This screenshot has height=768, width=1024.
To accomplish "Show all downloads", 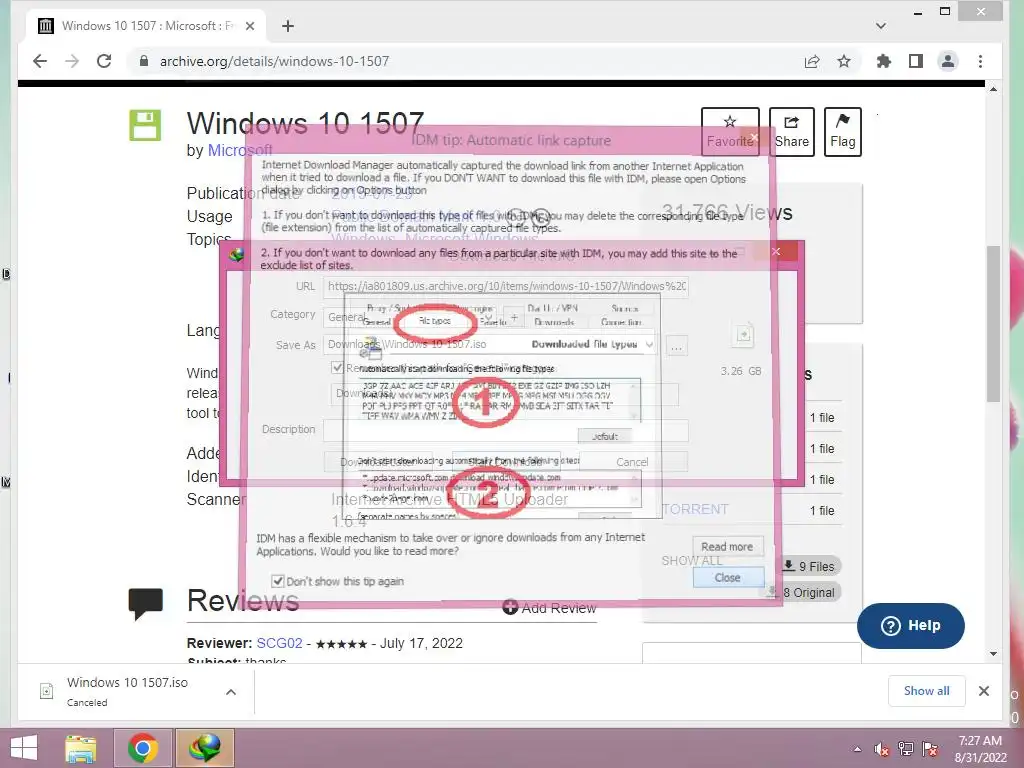I will 927,691.
